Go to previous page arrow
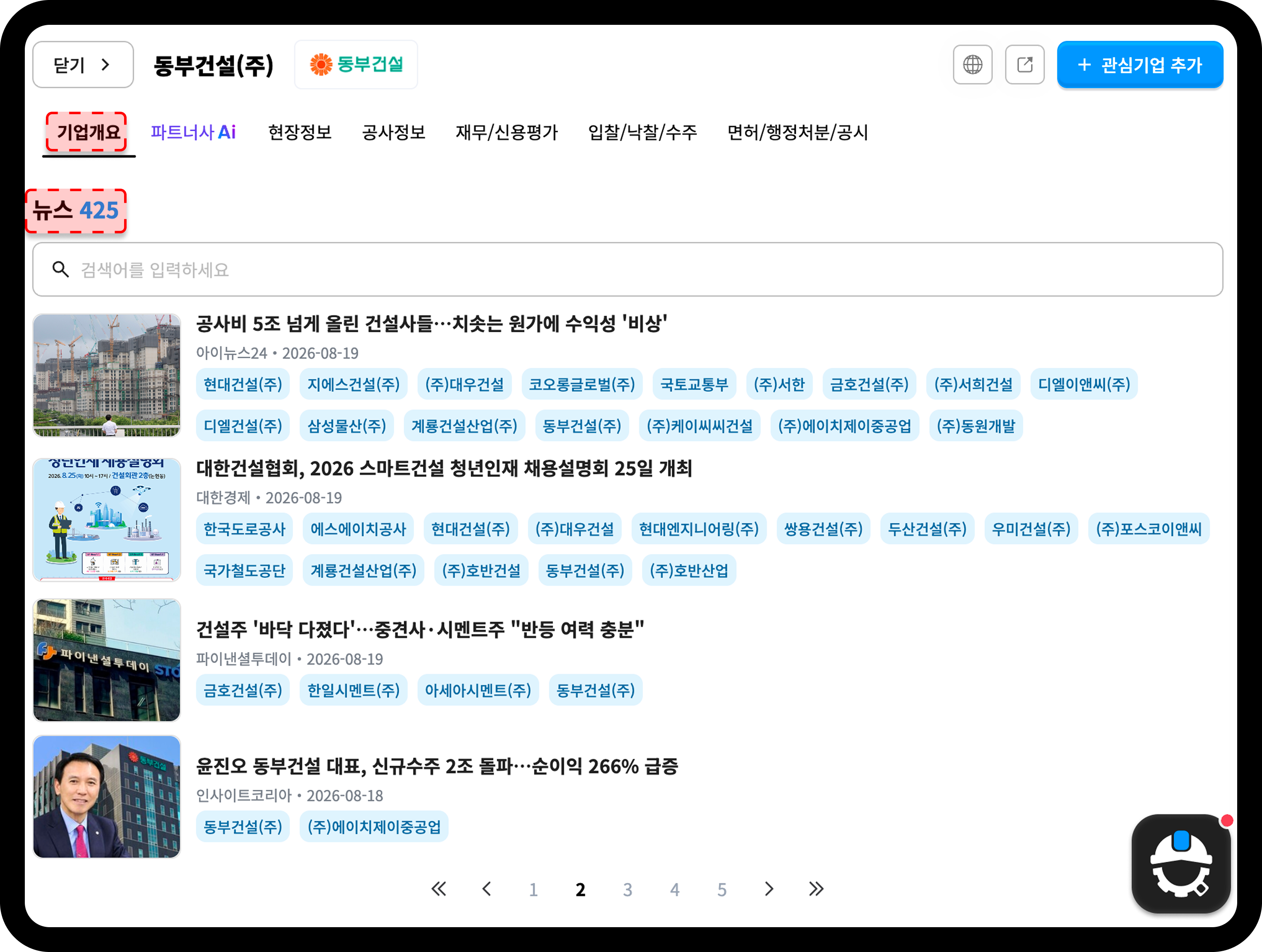Image resolution: width=1262 pixels, height=952 pixels. click(486, 889)
